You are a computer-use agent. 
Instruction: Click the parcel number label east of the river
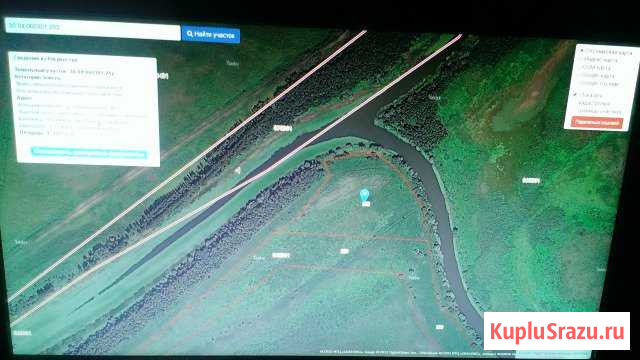tap(531, 180)
